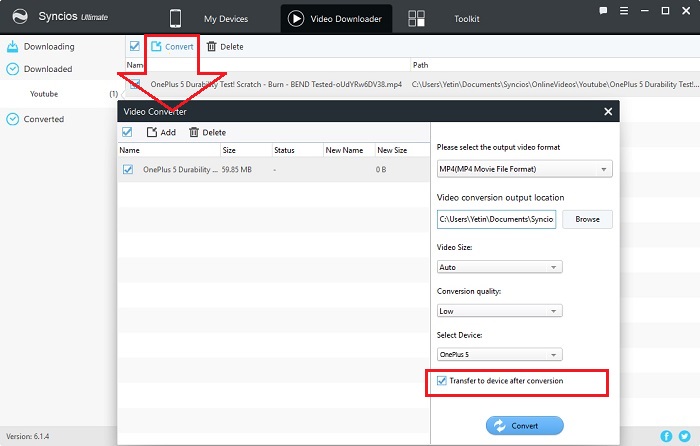Open the output video format dropdown

pyautogui.click(x=525, y=169)
